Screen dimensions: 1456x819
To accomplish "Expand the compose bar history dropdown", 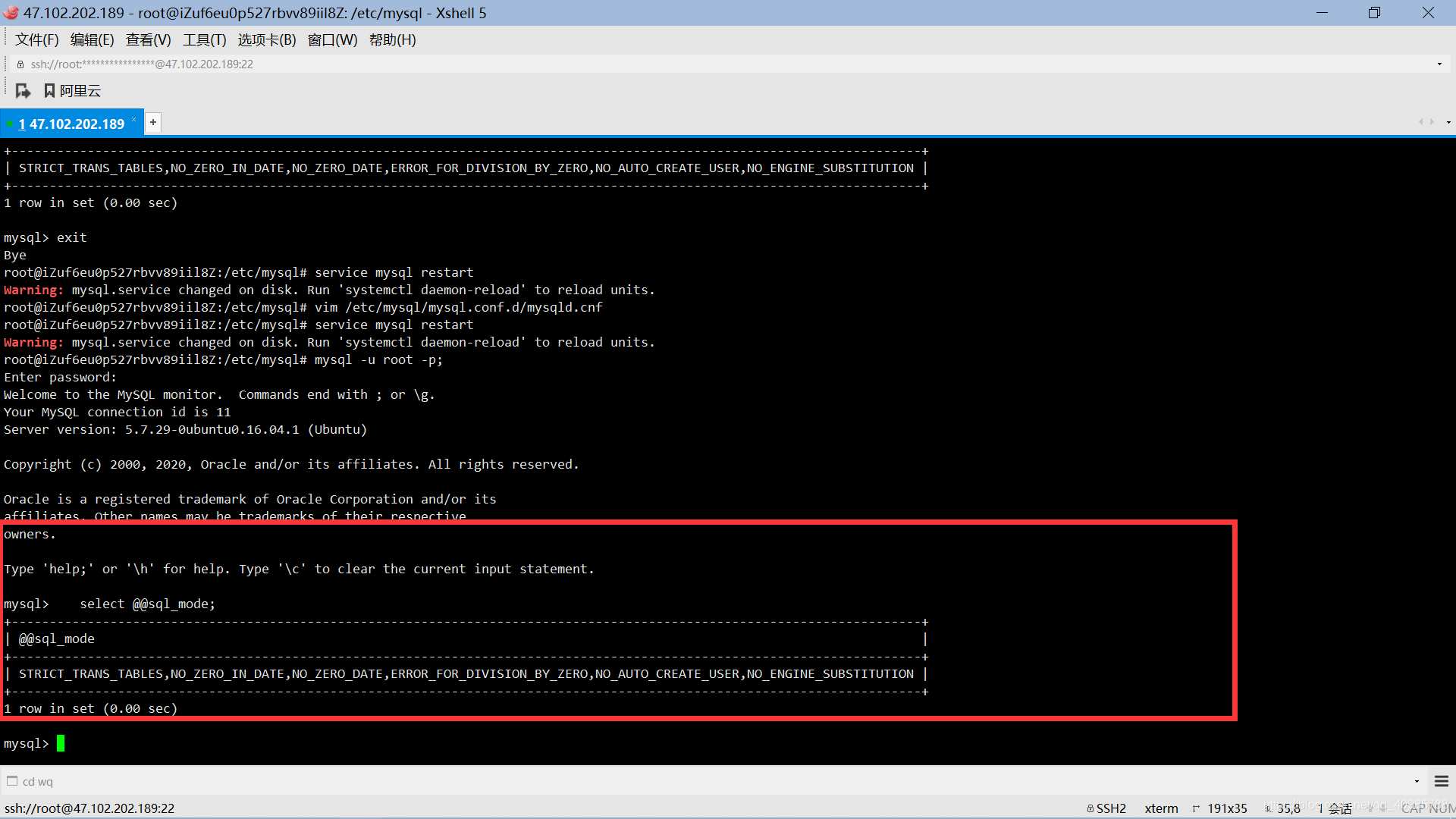I will tap(1417, 781).
